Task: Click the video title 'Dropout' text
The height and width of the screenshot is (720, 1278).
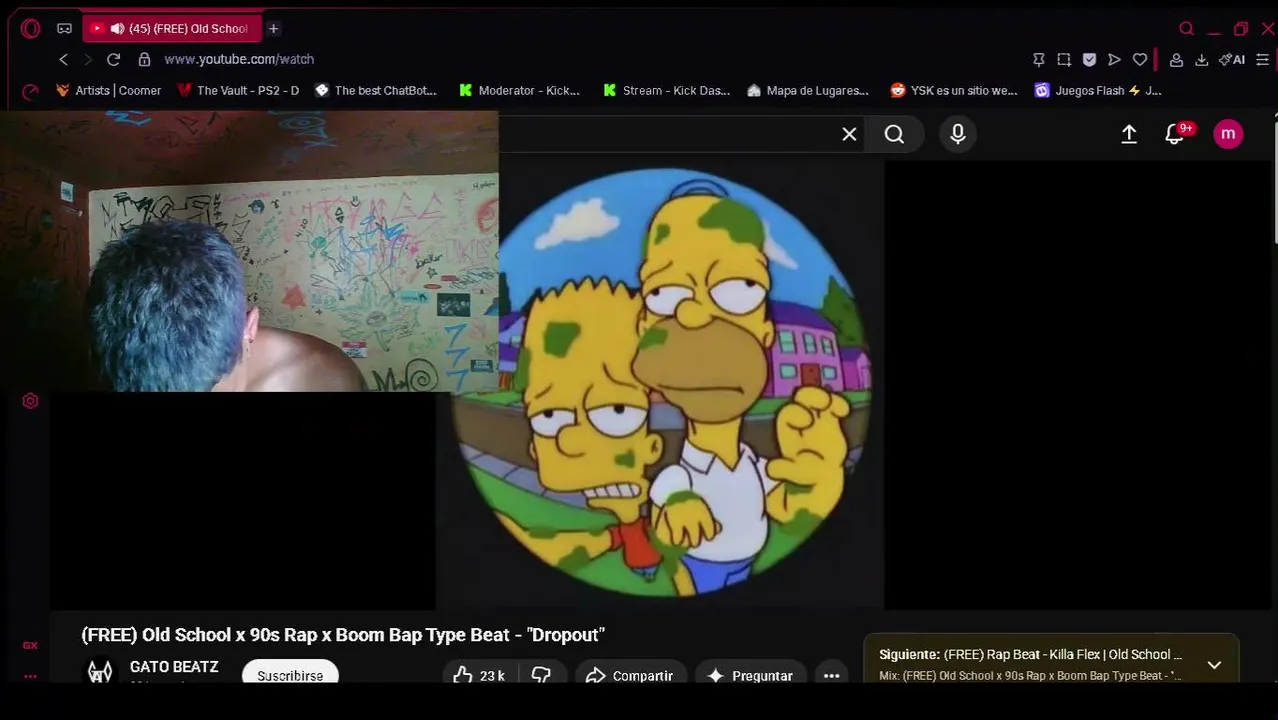Action: point(343,635)
